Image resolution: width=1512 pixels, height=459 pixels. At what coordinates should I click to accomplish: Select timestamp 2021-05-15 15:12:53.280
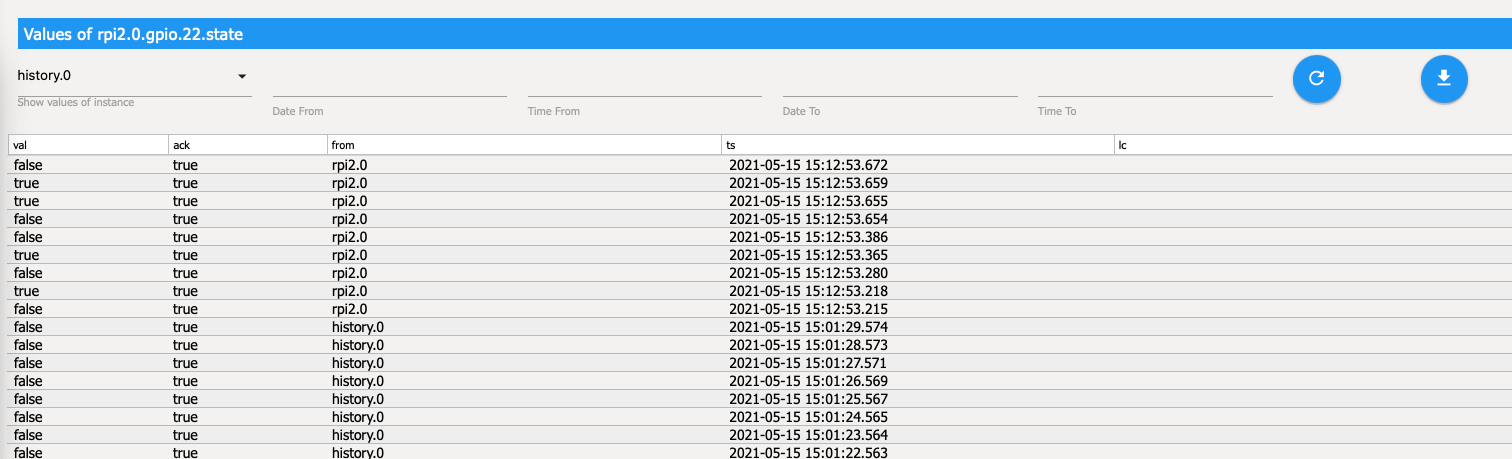(808, 273)
